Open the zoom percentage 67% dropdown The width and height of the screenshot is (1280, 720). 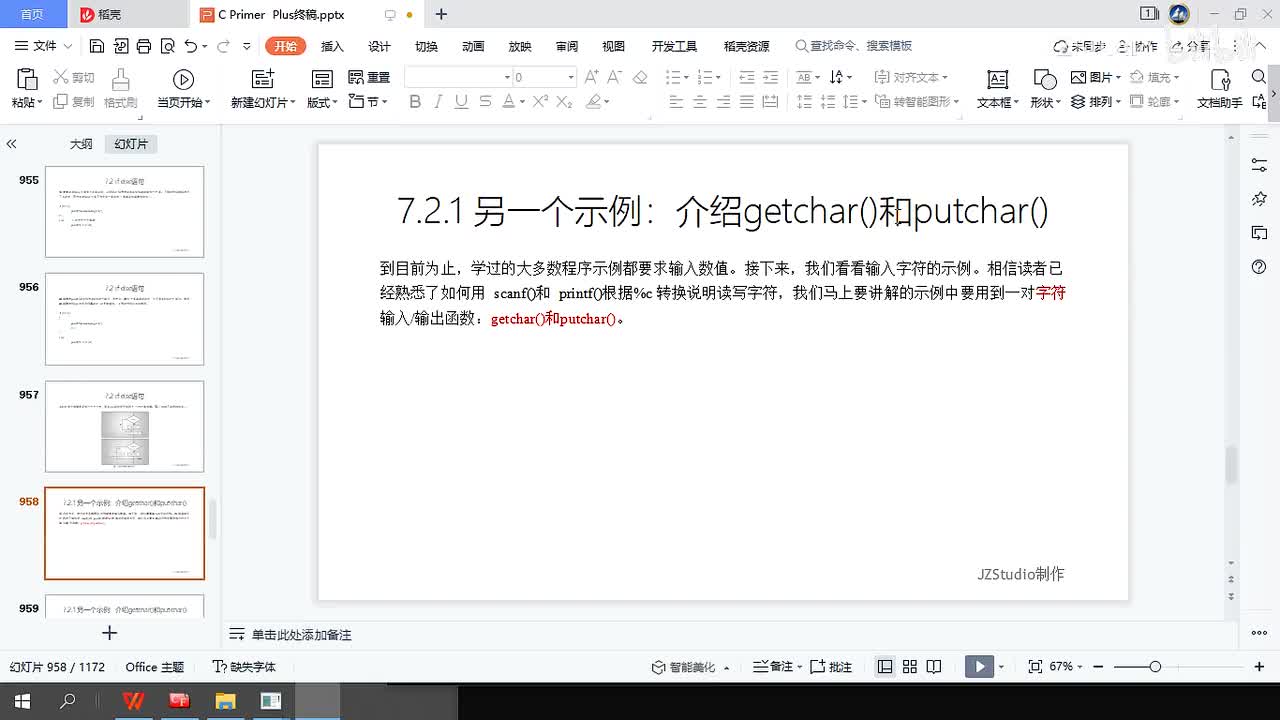tap(1066, 667)
